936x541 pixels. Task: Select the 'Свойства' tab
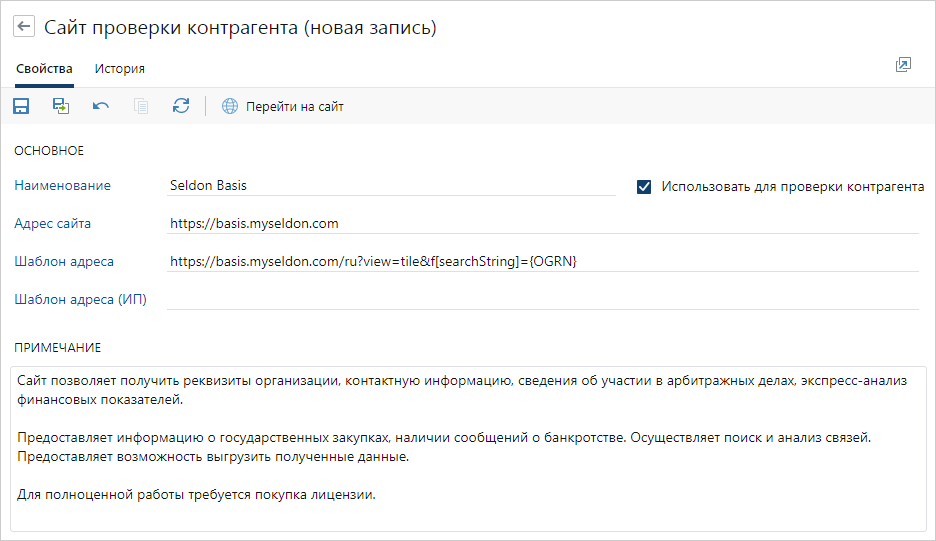[44, 69]
